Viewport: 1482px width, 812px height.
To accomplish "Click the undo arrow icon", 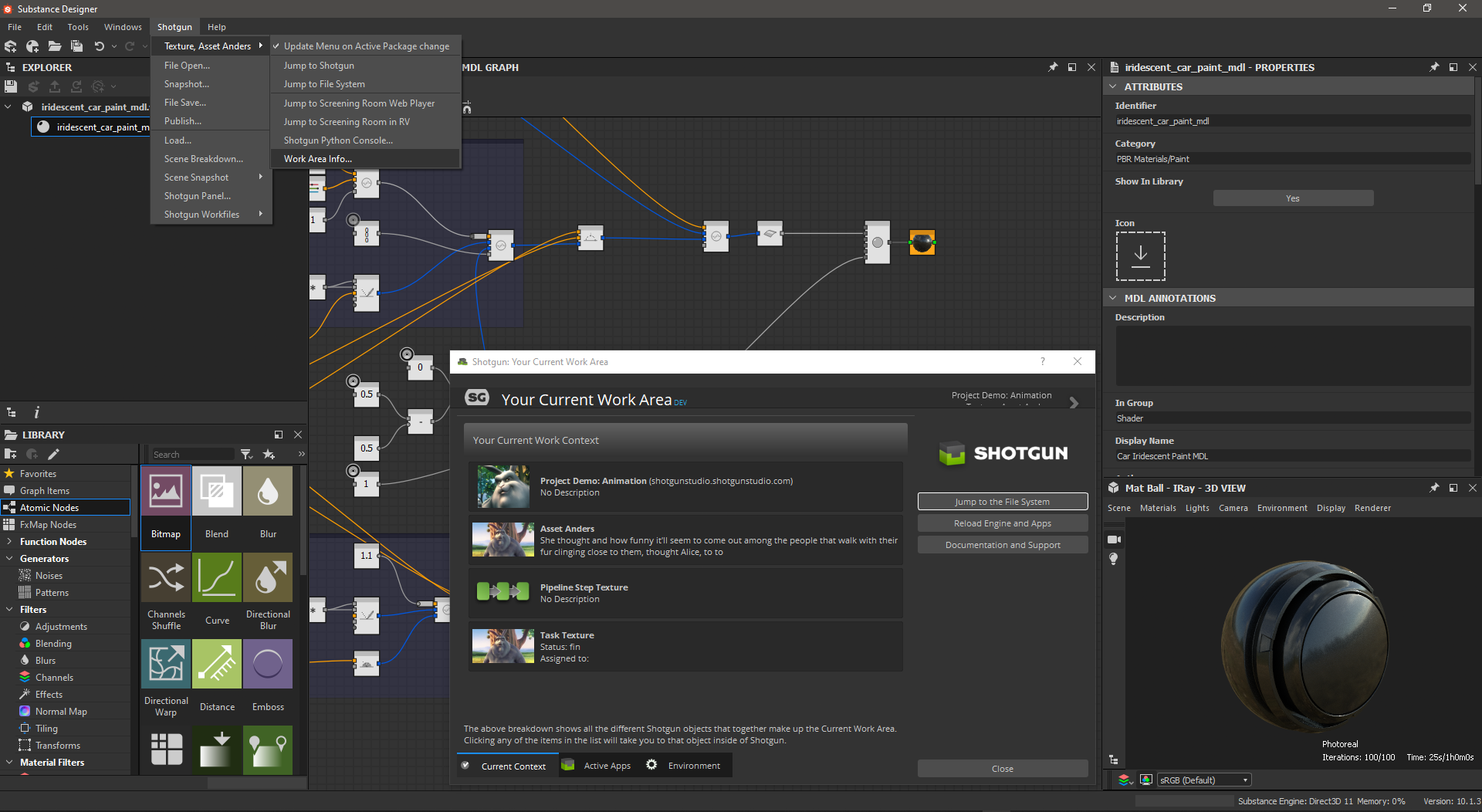I will (100, 46).
